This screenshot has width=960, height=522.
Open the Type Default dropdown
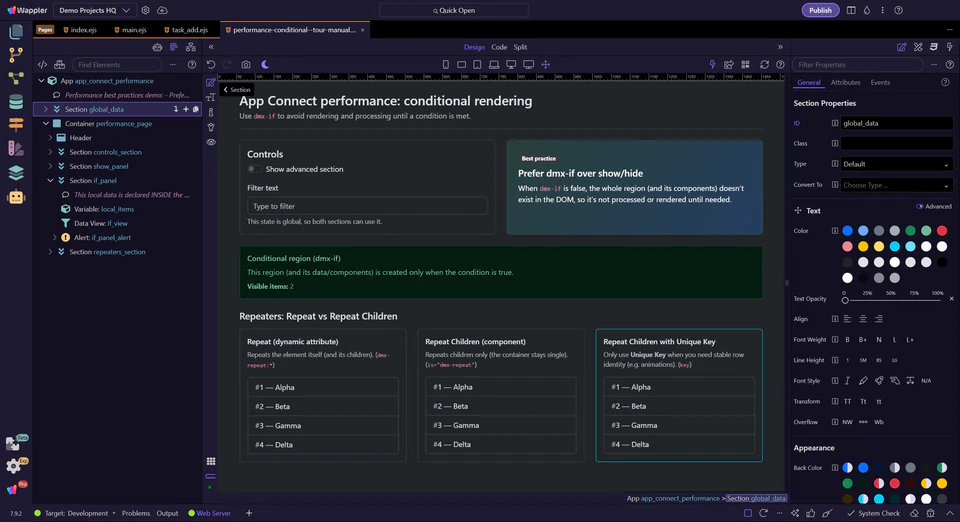click(x=896, y=164)
